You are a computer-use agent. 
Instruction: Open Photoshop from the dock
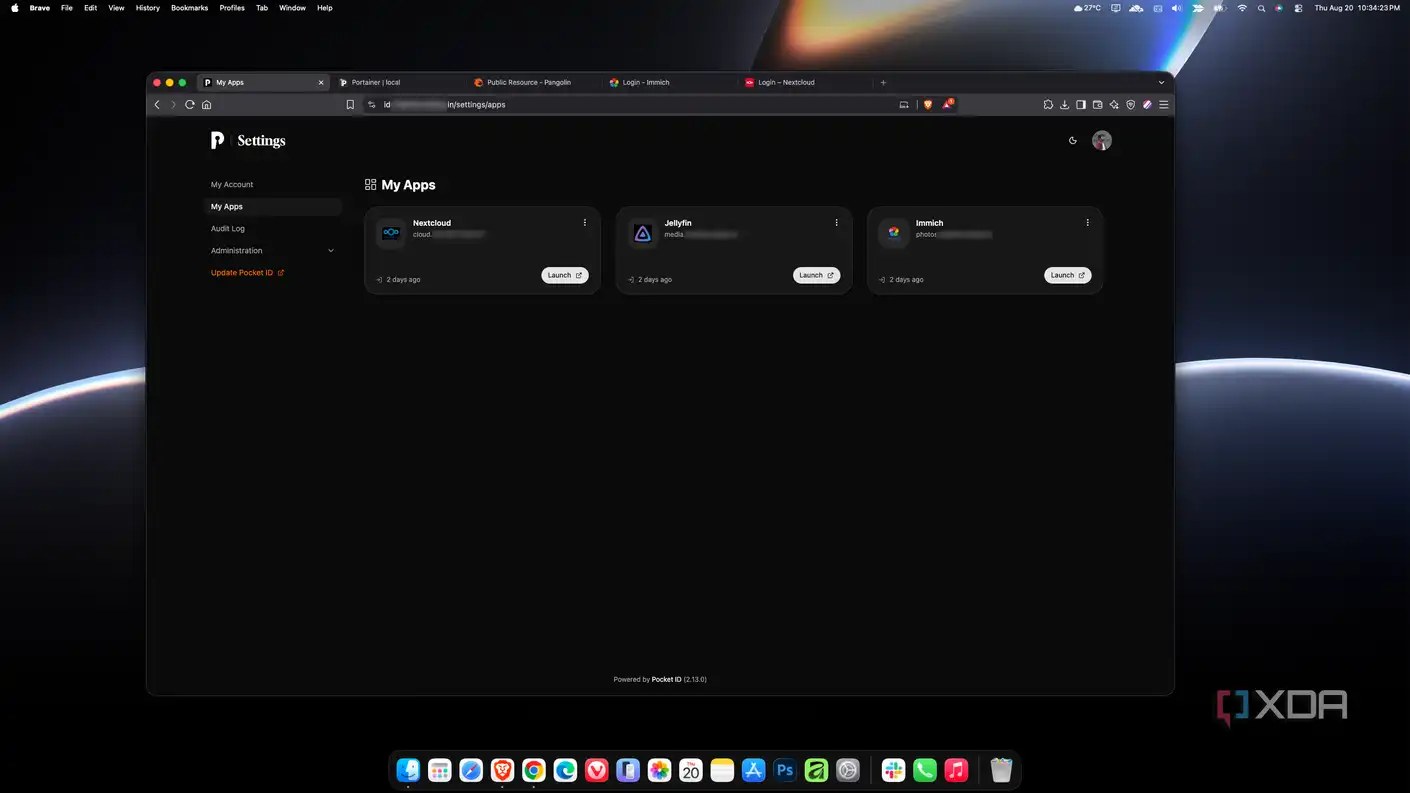(785, 770)
